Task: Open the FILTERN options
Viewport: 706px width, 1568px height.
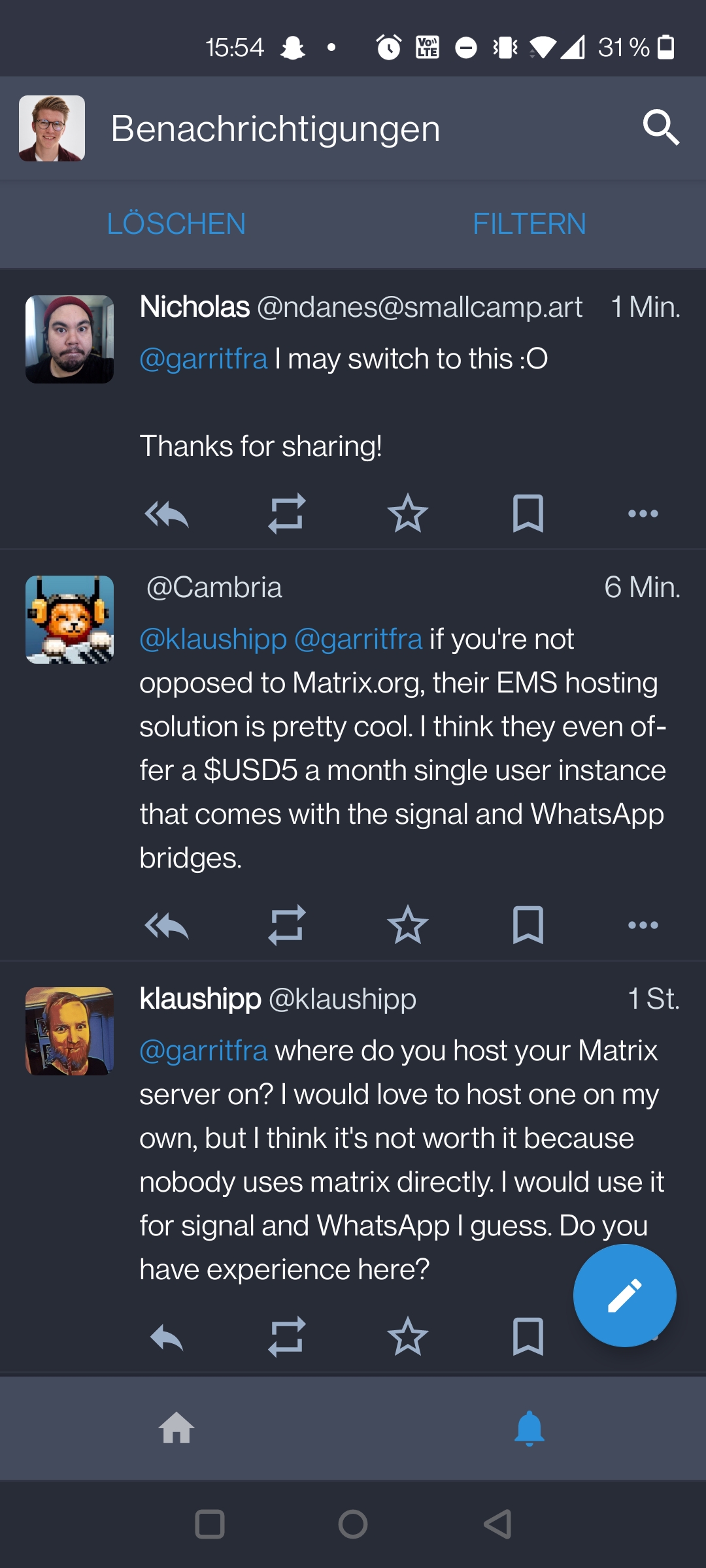Action: point(529,224)
